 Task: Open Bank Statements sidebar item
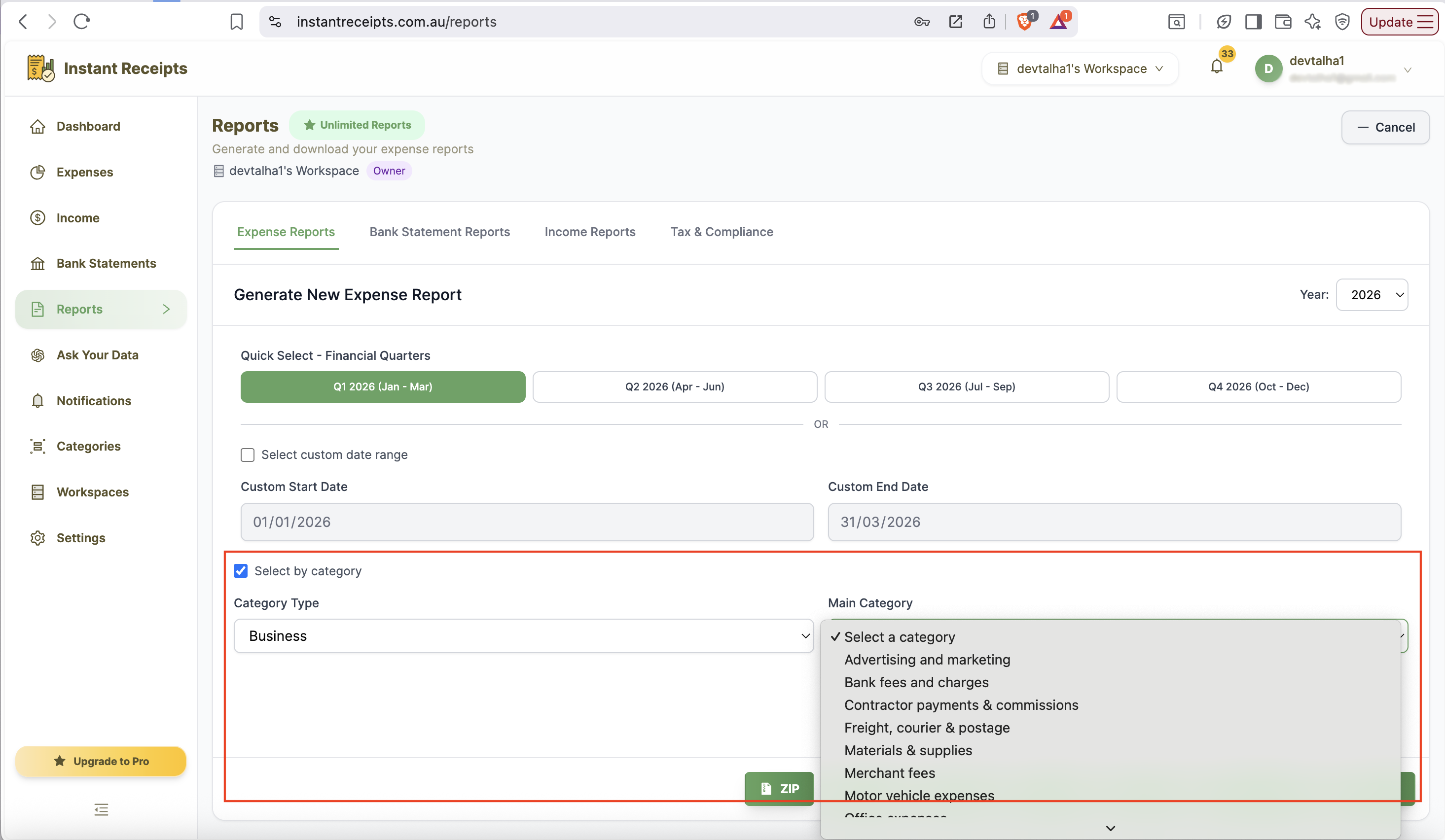tap(106, 263)
